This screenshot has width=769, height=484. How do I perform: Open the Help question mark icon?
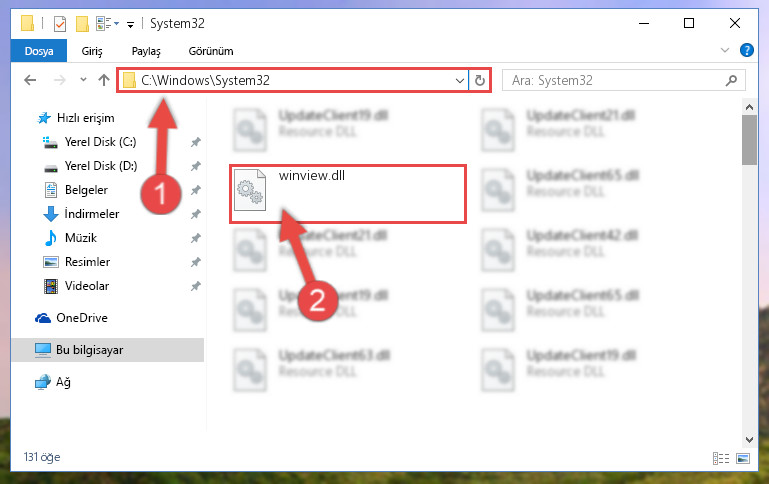(x=746, y=50)
